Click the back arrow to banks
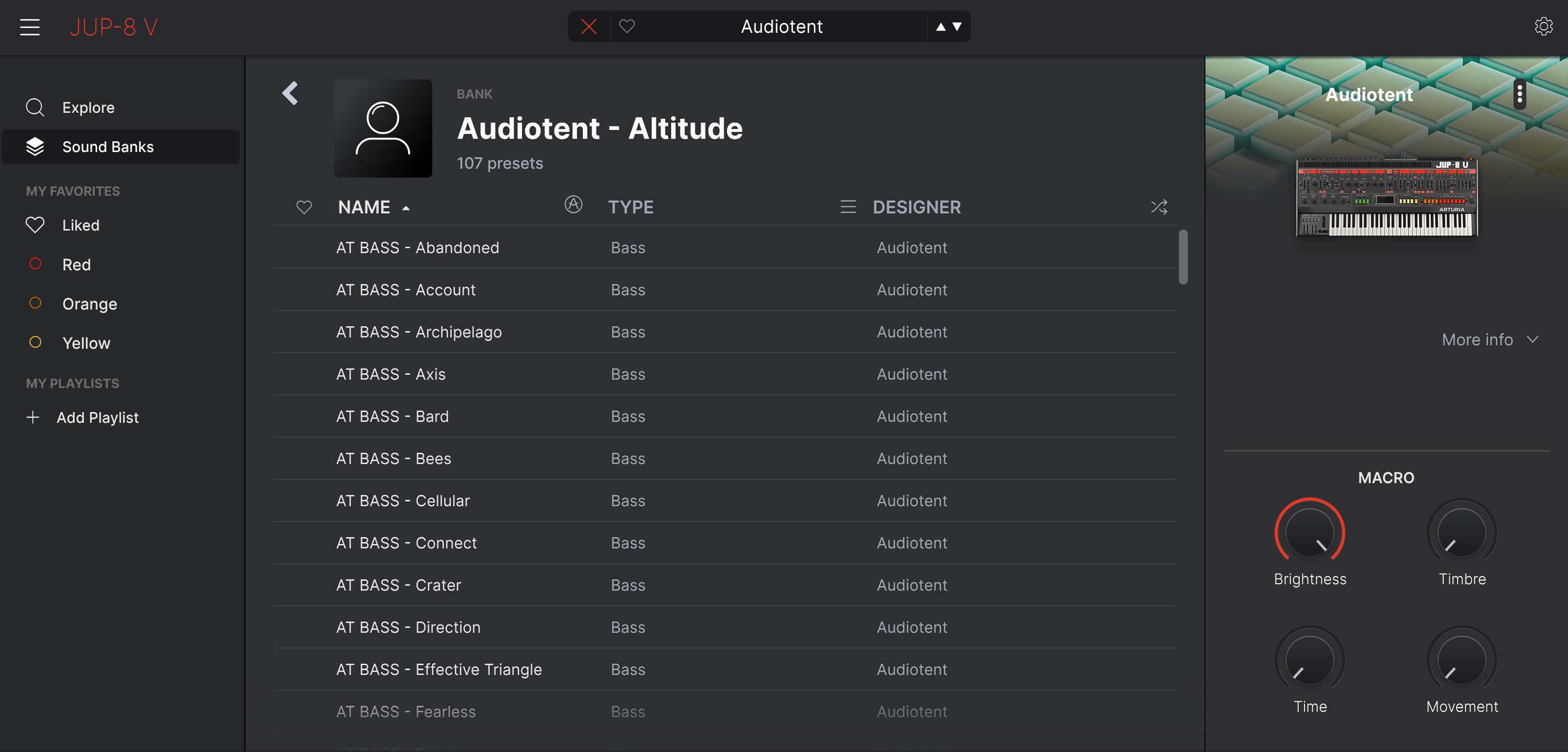Viewport: 1568px width, 752px height. click(x=291, y=93)
